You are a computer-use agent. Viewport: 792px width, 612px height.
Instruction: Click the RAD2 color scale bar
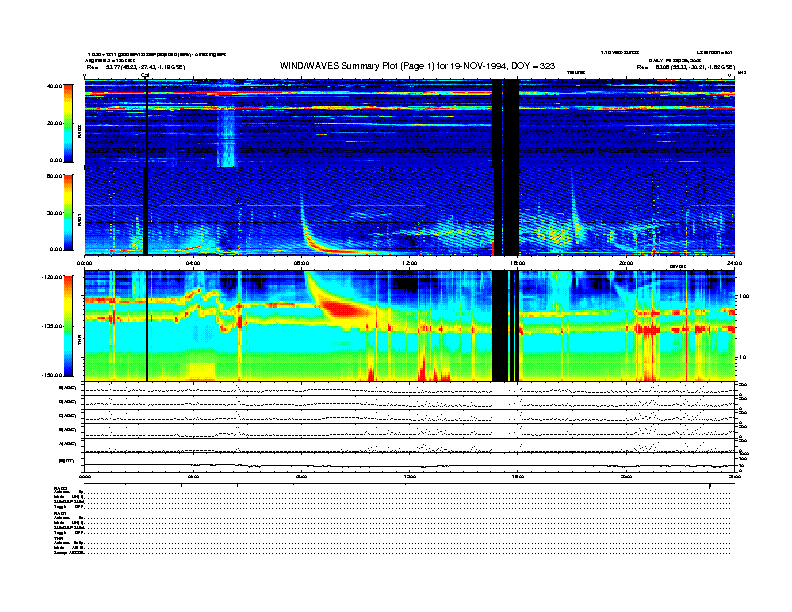pyautogui.click(x=67, y=123)
